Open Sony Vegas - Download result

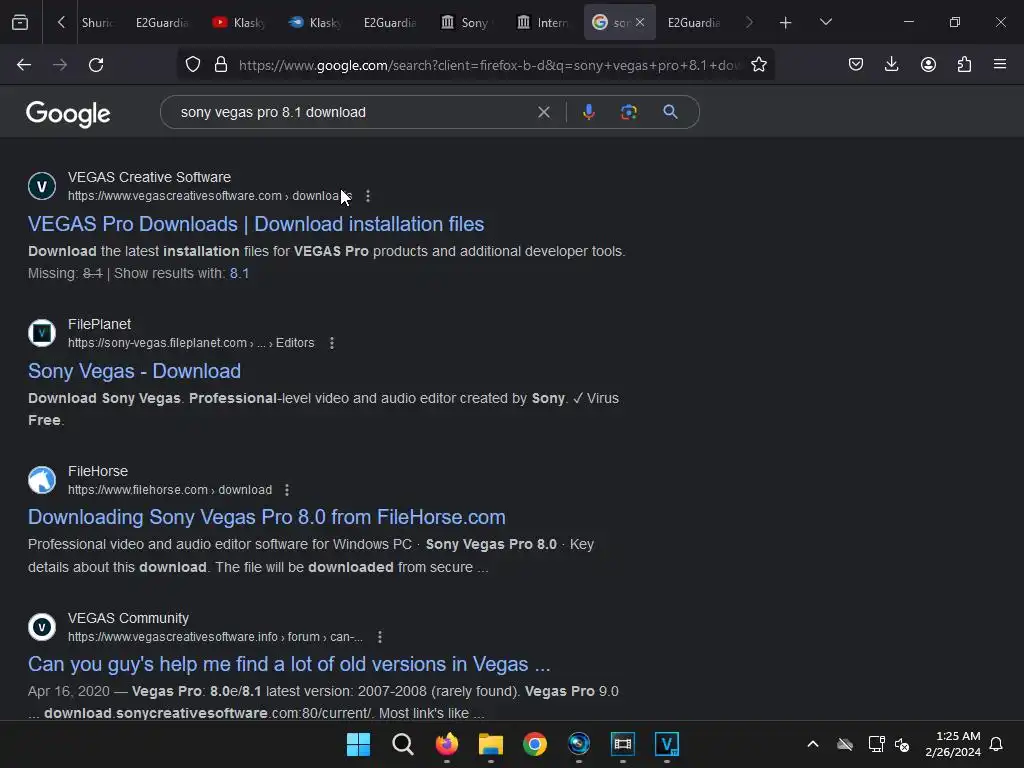point(135,371)
